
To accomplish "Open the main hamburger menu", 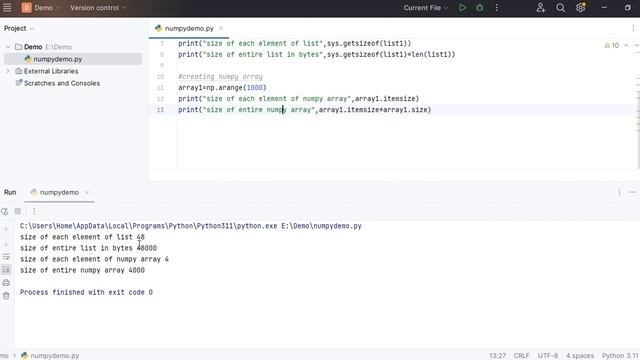I will tap(7, 8).
